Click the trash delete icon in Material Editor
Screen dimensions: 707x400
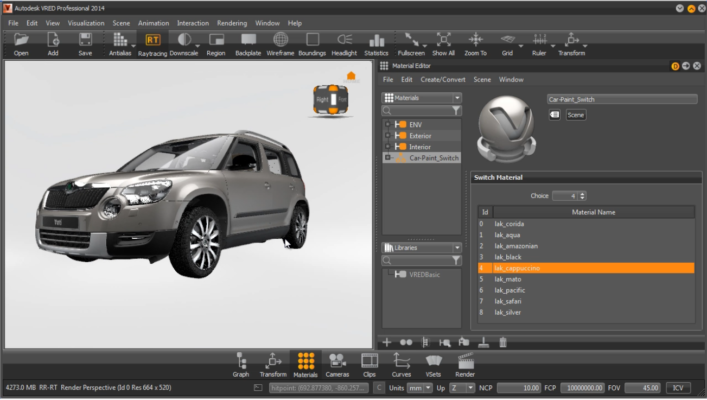pyautogui.click(x=503, y=342)
